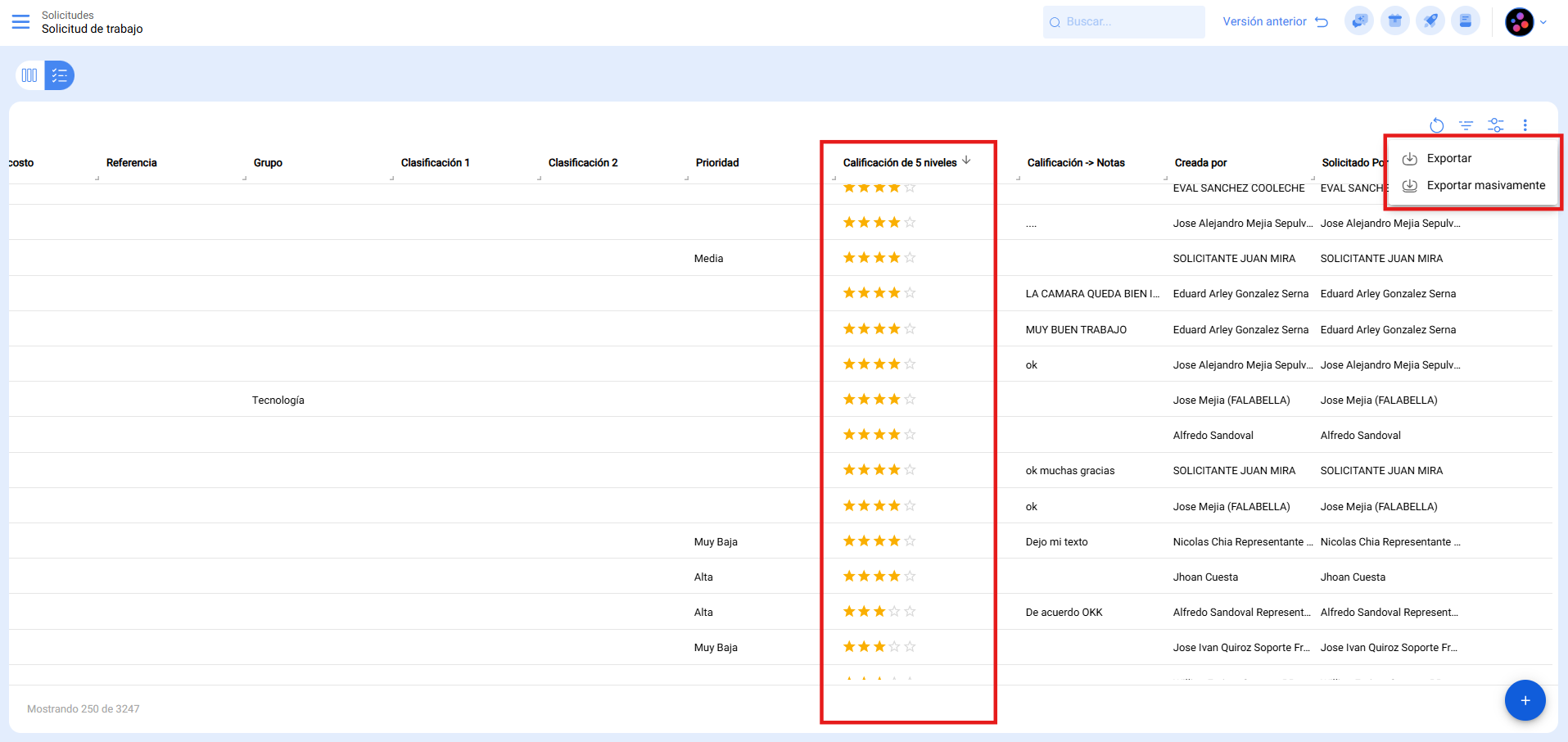The width and height of the screenshot is (1568, 742).
Task: Open the gift box icon
Action: click(1394, 21)
